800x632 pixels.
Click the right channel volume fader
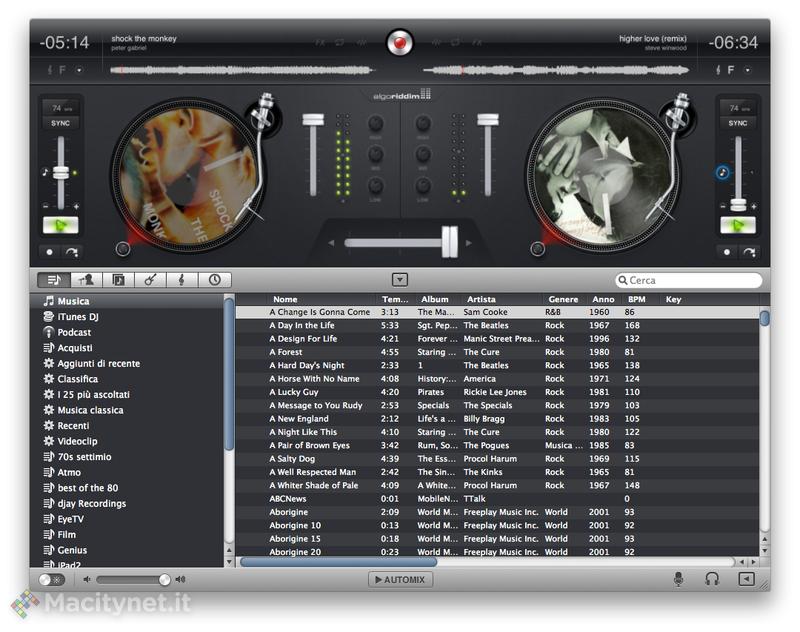pos(488,120)
